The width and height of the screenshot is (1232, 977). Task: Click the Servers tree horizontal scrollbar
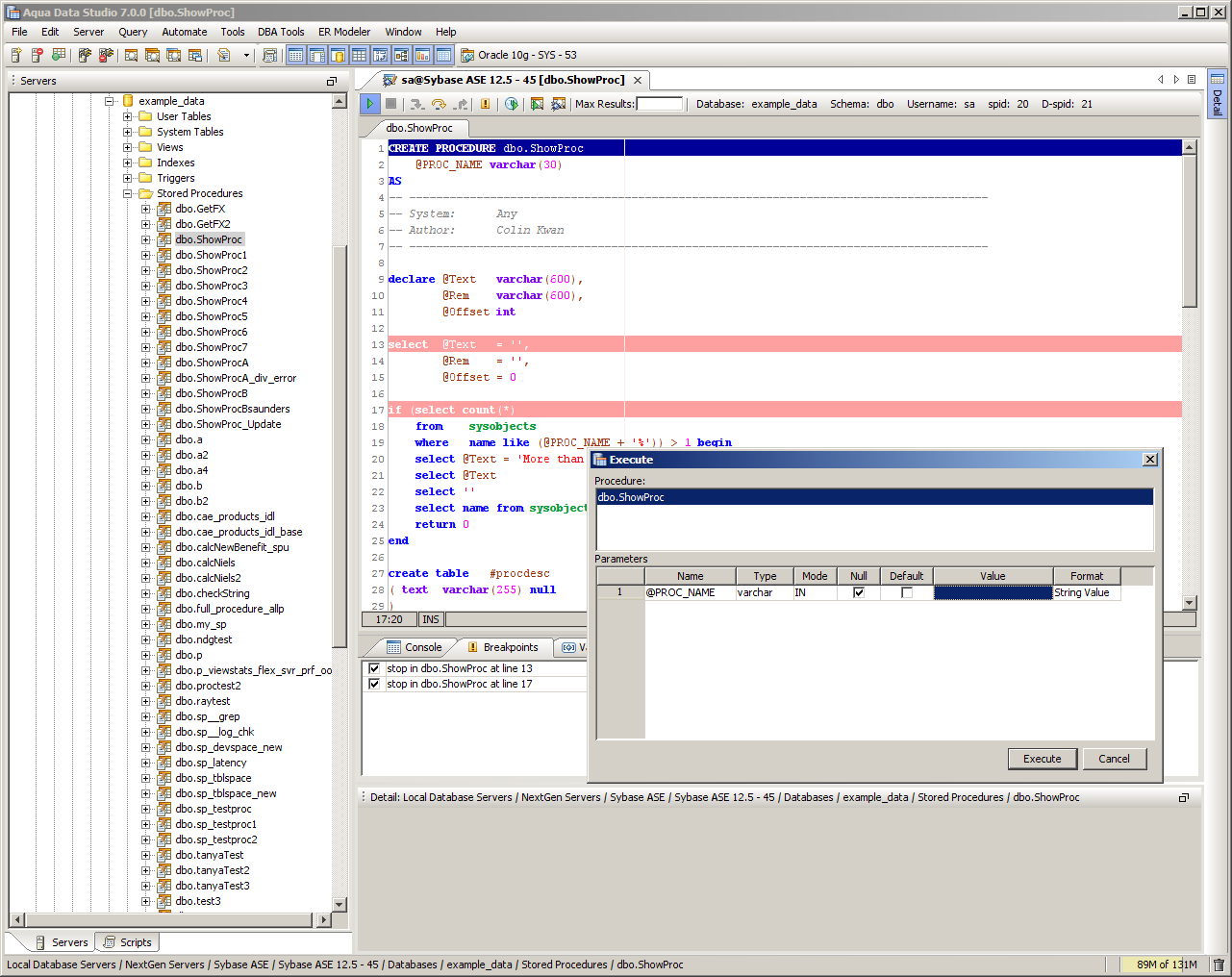[x=170, y=920]
